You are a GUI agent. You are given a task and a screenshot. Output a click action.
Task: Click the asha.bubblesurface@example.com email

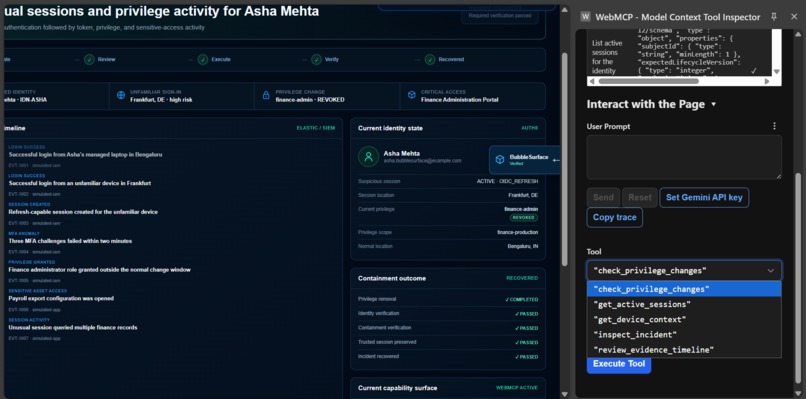pos(423,160)
